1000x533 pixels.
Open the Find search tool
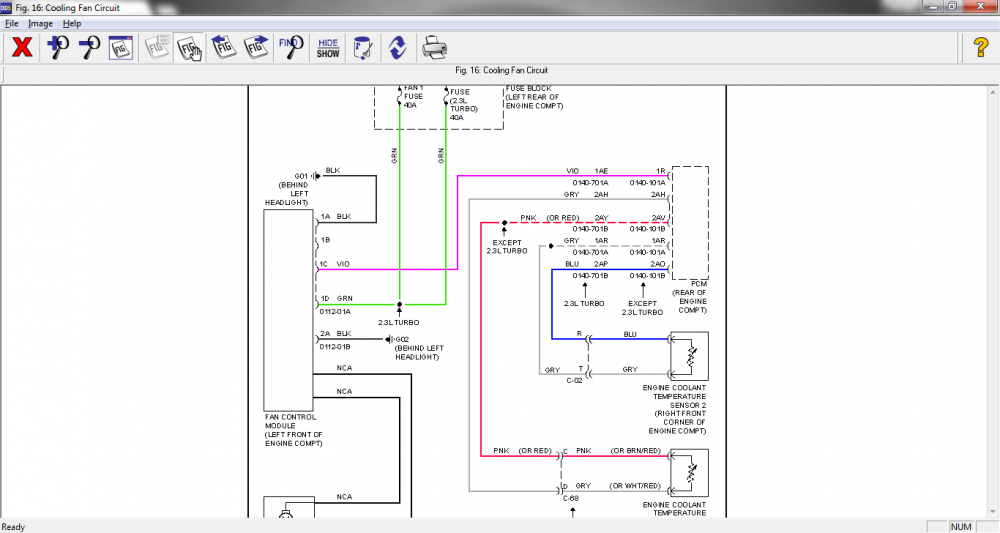point(291,48)
